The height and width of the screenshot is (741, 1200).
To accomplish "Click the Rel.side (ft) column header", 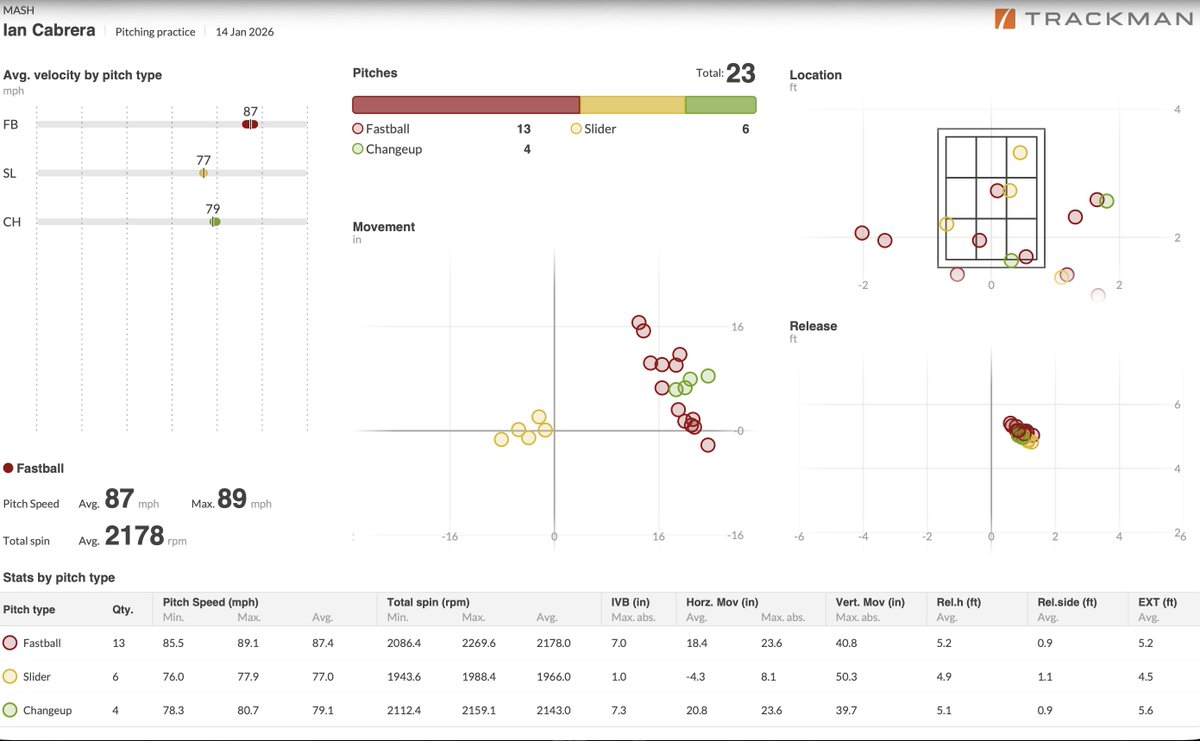I will 1067,602.
